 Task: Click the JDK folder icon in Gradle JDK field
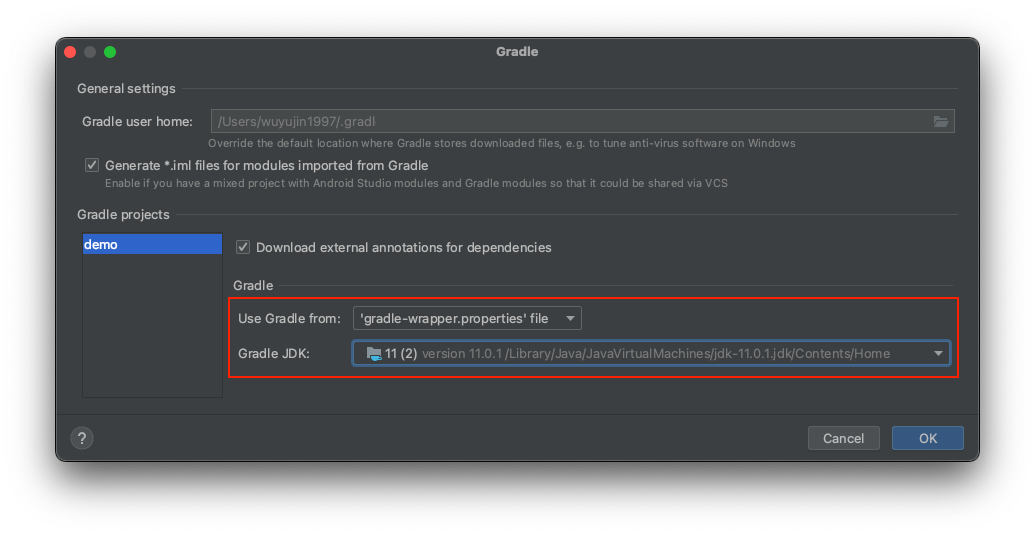coord(374,354)
